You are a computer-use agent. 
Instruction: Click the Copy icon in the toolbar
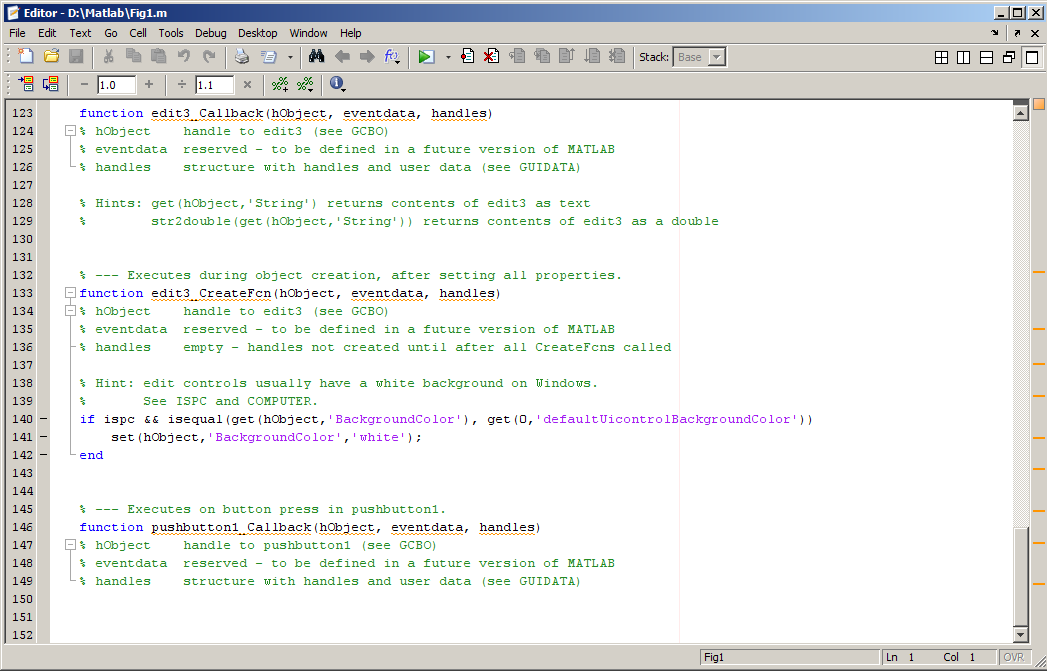(134, 57)
